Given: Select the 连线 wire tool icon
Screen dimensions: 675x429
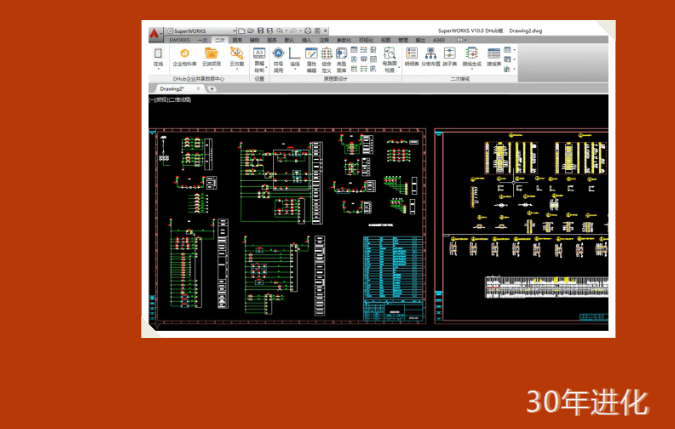Looking at the screenshot, I should click(294, 53).
